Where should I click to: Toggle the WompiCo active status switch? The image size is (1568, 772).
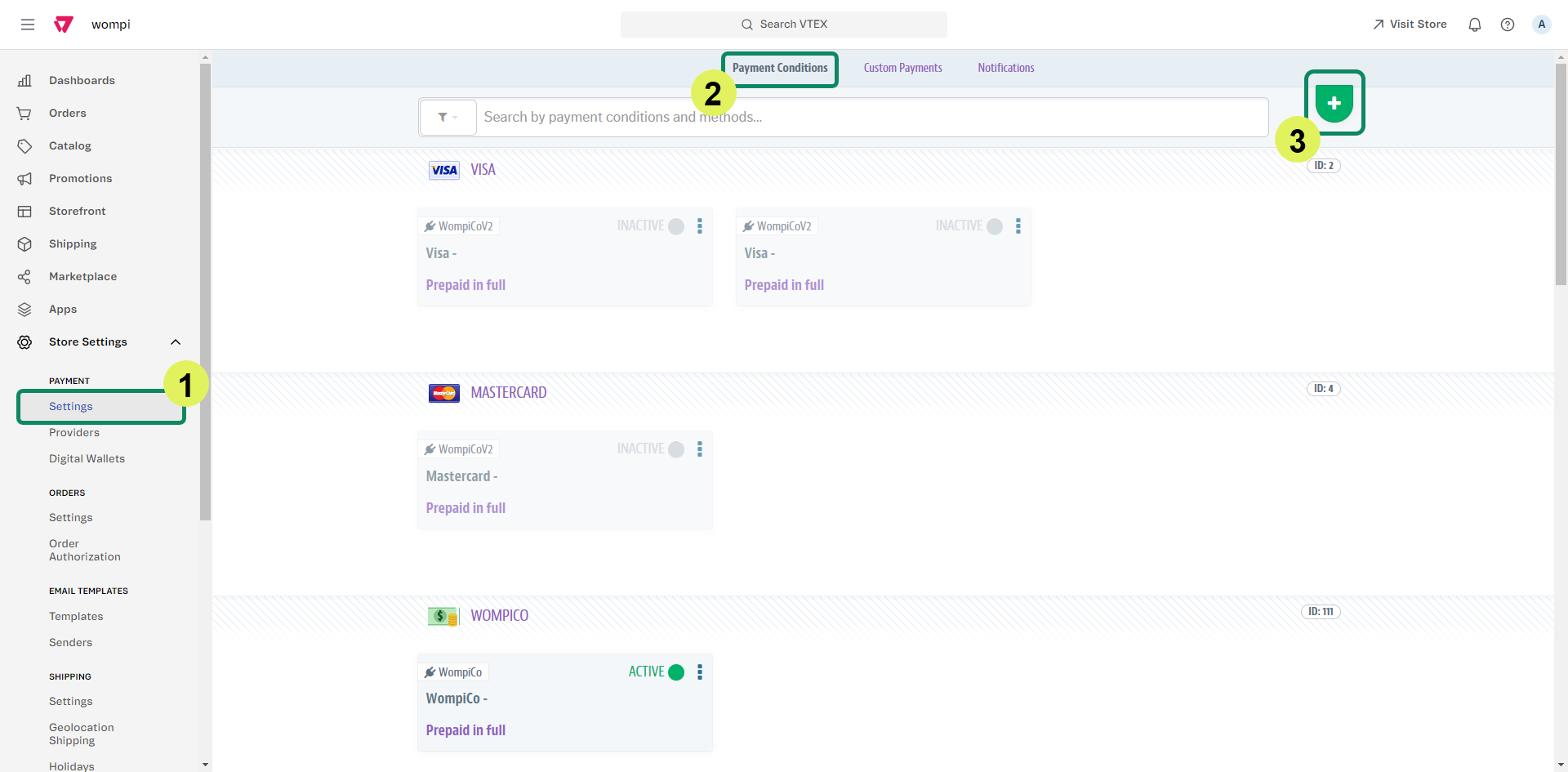pos(676,672)
